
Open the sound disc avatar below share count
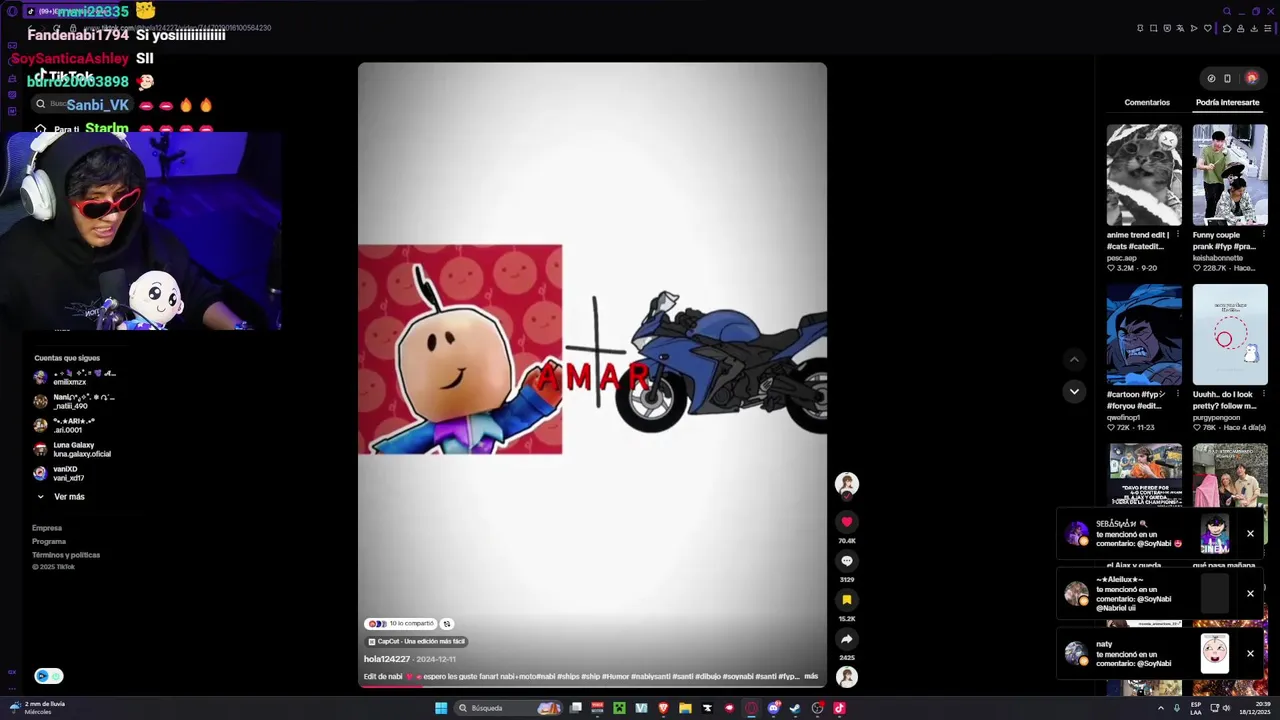847,677
